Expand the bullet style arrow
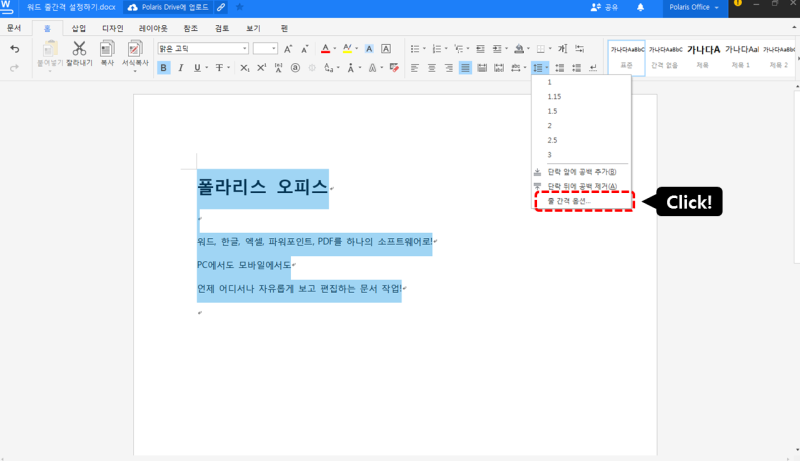The height and width of the screenshot is (461, 800). coord(424,49)
